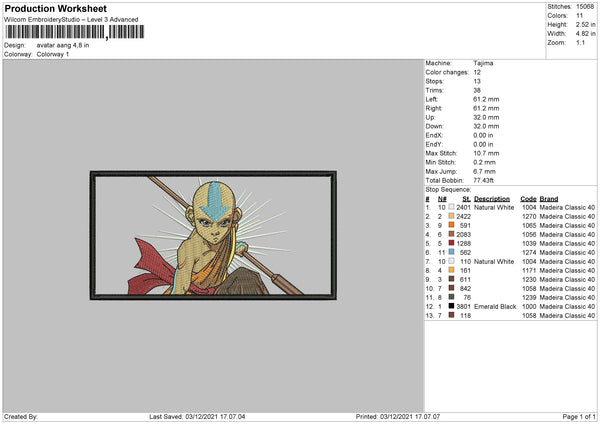600x424 pixels.
Task: Click stitch count 3801 in row 12
Action: (463, 307)
